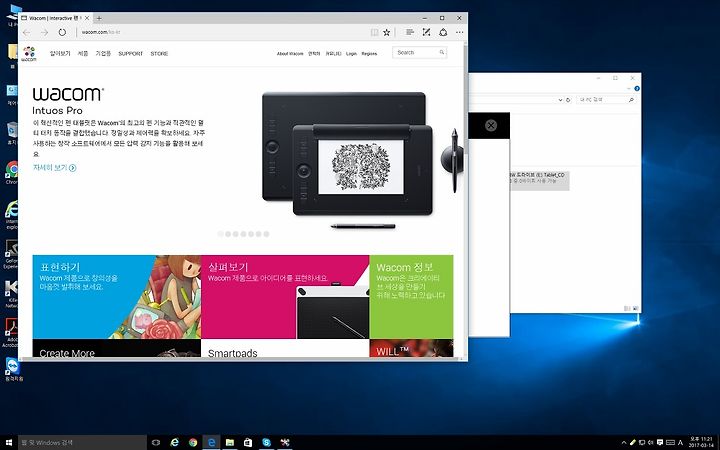720x450 pixels.
Task: Open a new tab in Edge
Action: pyautogui.click(x=99, y=18)
